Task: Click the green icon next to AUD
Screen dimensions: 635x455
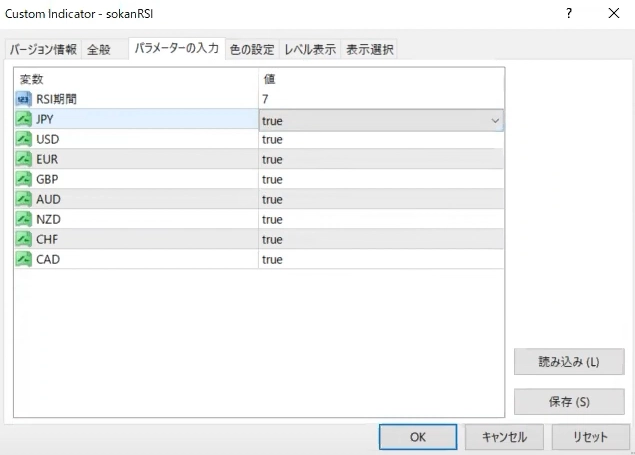Action: pos(23,199)
